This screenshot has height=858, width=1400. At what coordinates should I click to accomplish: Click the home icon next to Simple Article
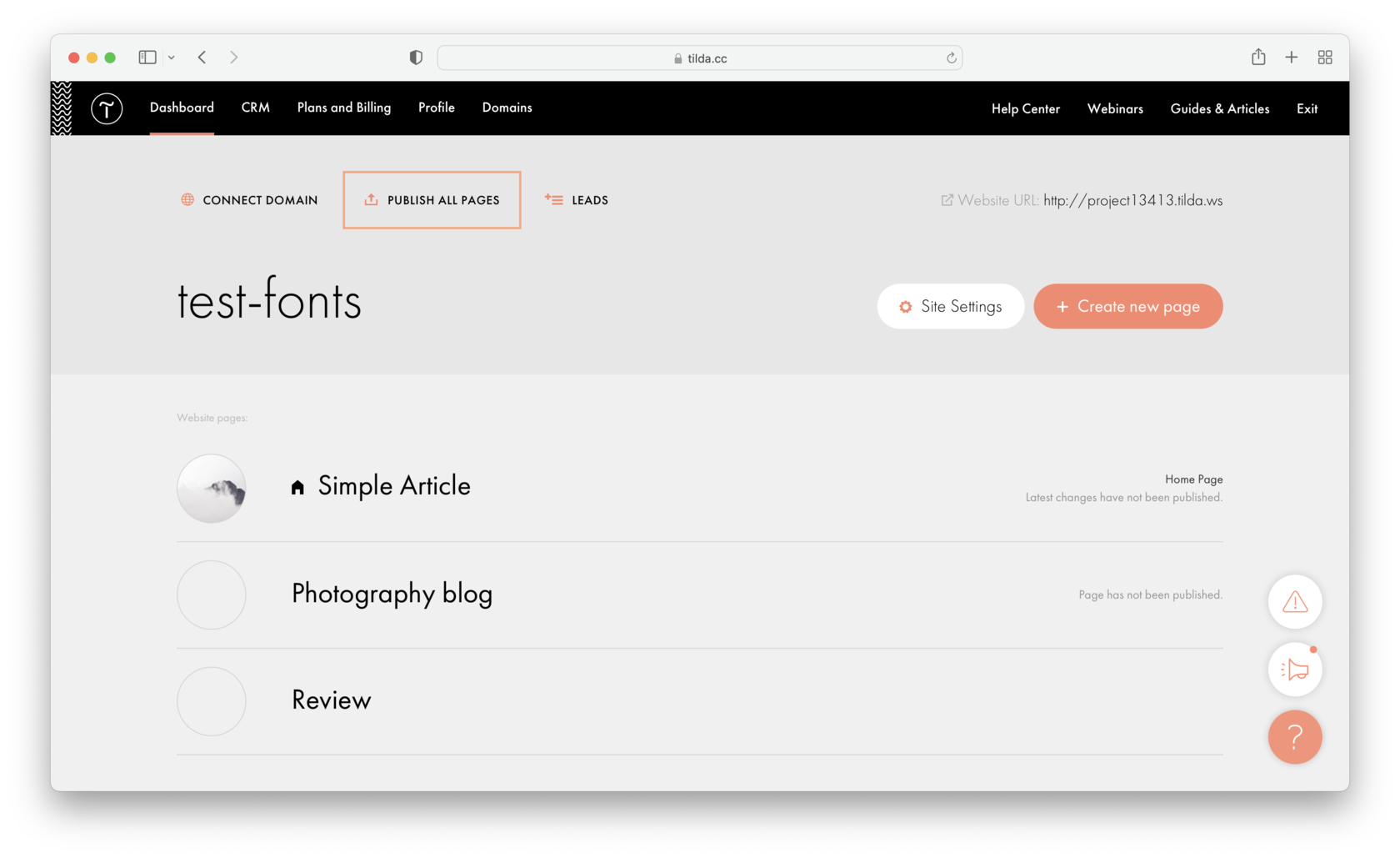(297, 486)
